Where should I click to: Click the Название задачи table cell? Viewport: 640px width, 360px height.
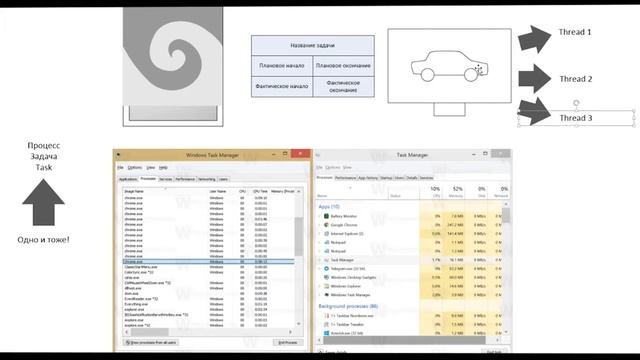(313, 45)
